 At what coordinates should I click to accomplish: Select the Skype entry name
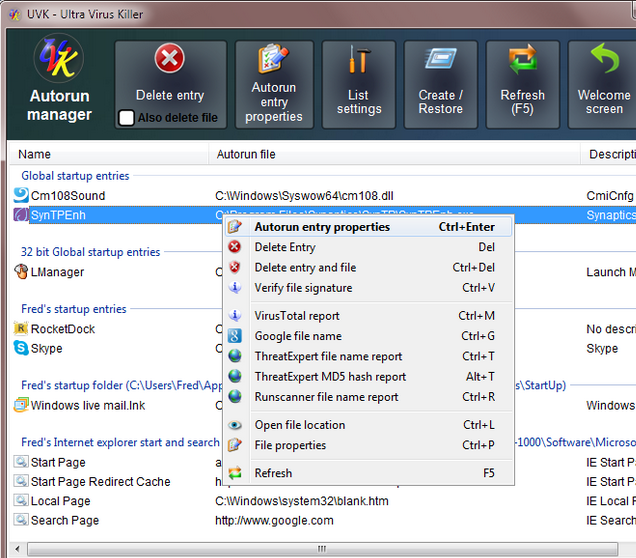[46, 348]
